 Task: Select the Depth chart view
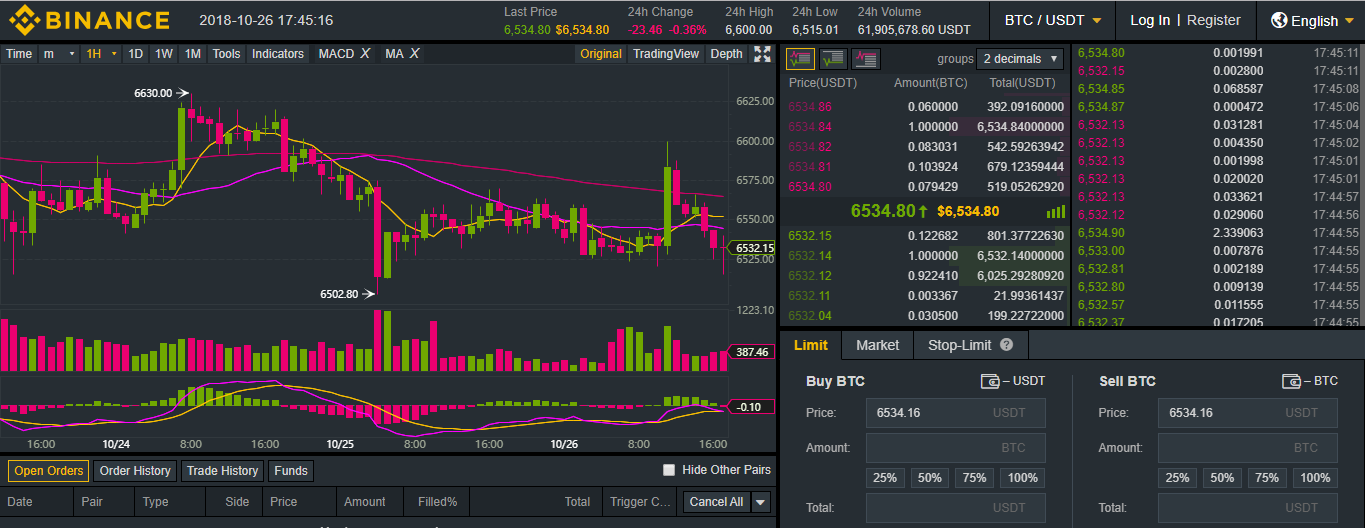click(x=727, y=54)
